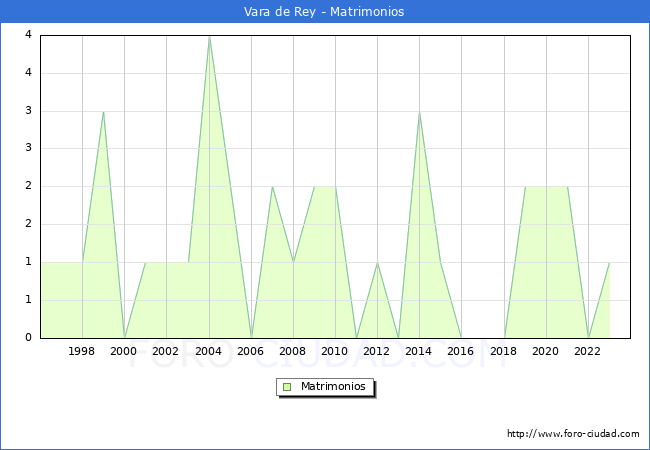Open the http://www.foro-ciudad.com link
Viewport: 650px width, 450px height.
573,434
